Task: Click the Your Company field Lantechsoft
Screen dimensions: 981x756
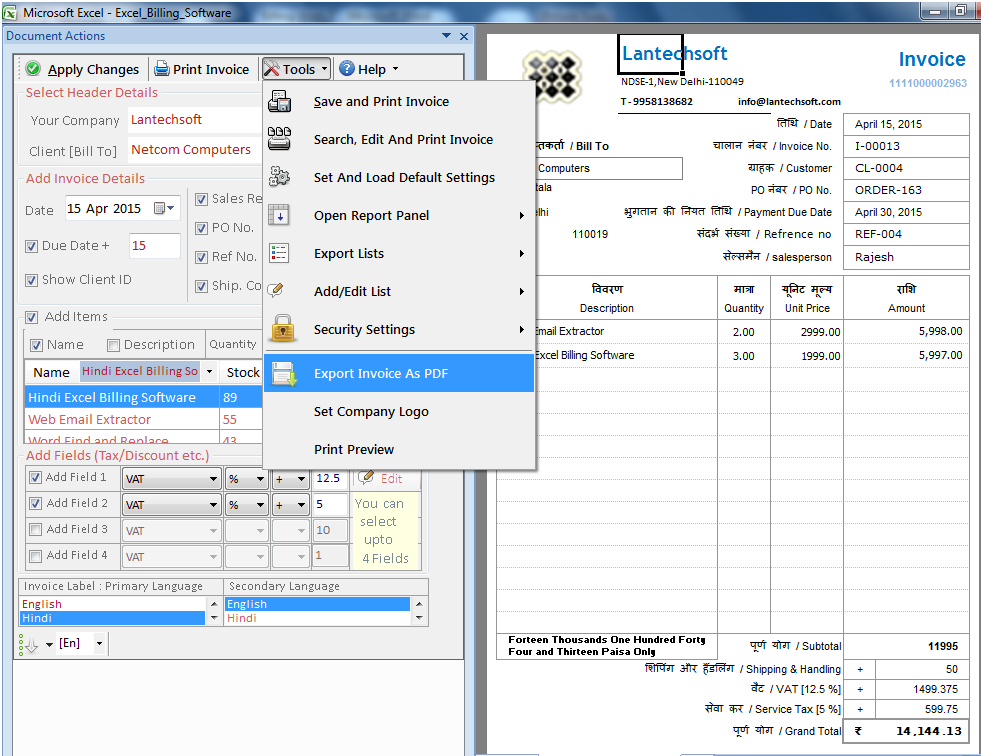Action: point(195,120)
